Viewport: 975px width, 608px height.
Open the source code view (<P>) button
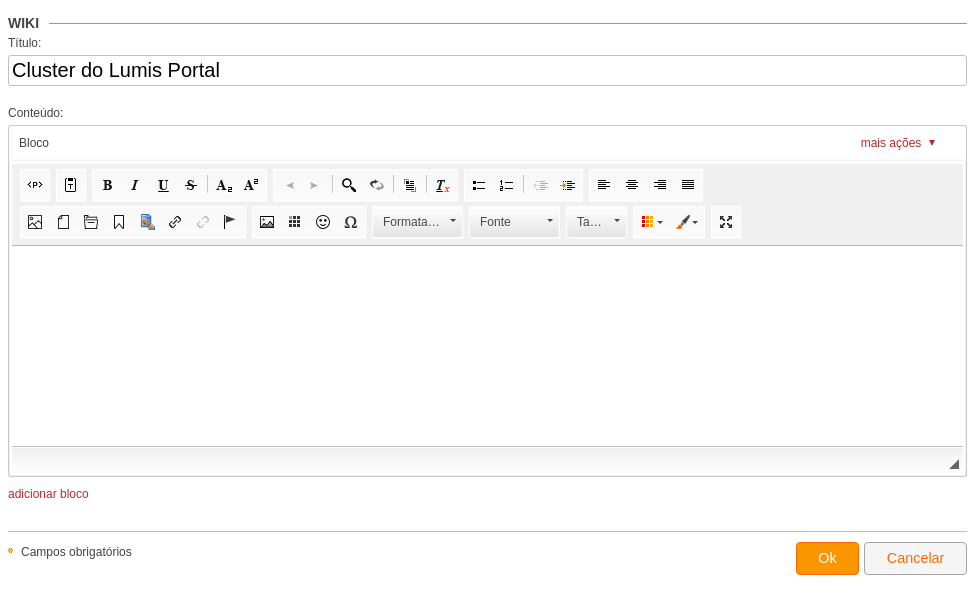[35, 185]
